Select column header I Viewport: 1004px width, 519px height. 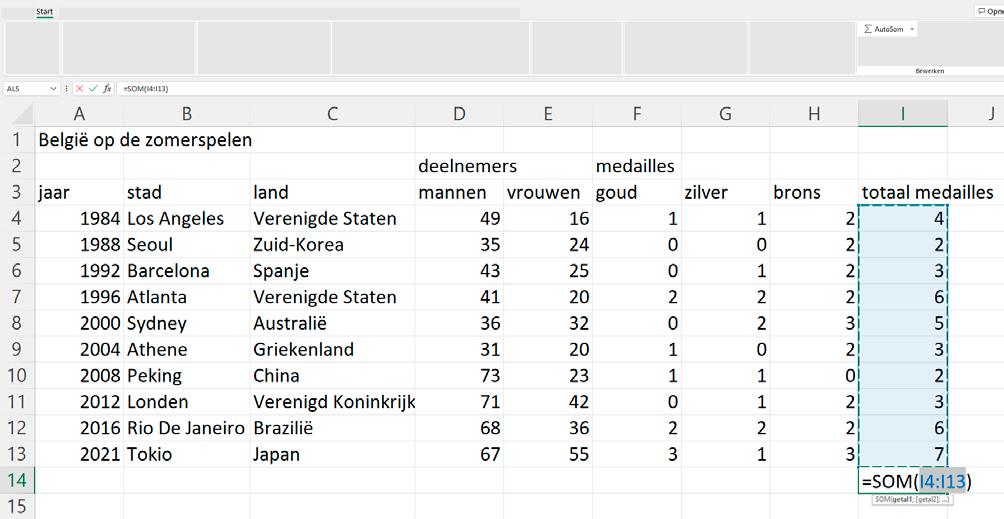click(x=902, y=114)
